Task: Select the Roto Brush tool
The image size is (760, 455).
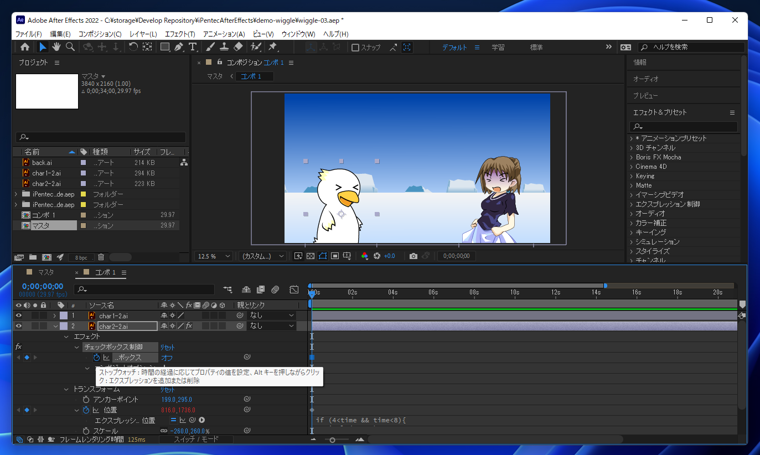Action: tap(255, 47)
